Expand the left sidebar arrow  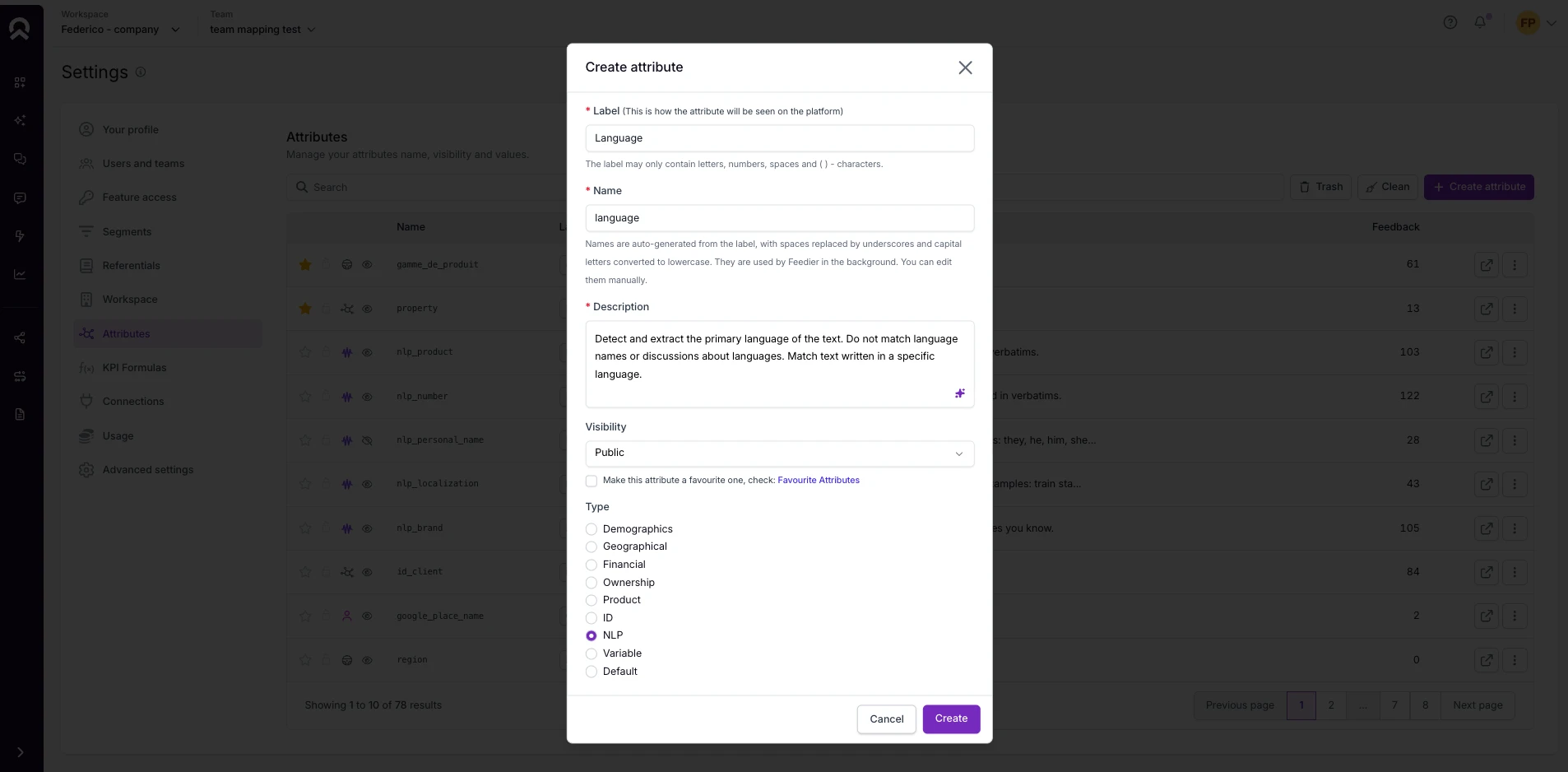click(21, 752)
